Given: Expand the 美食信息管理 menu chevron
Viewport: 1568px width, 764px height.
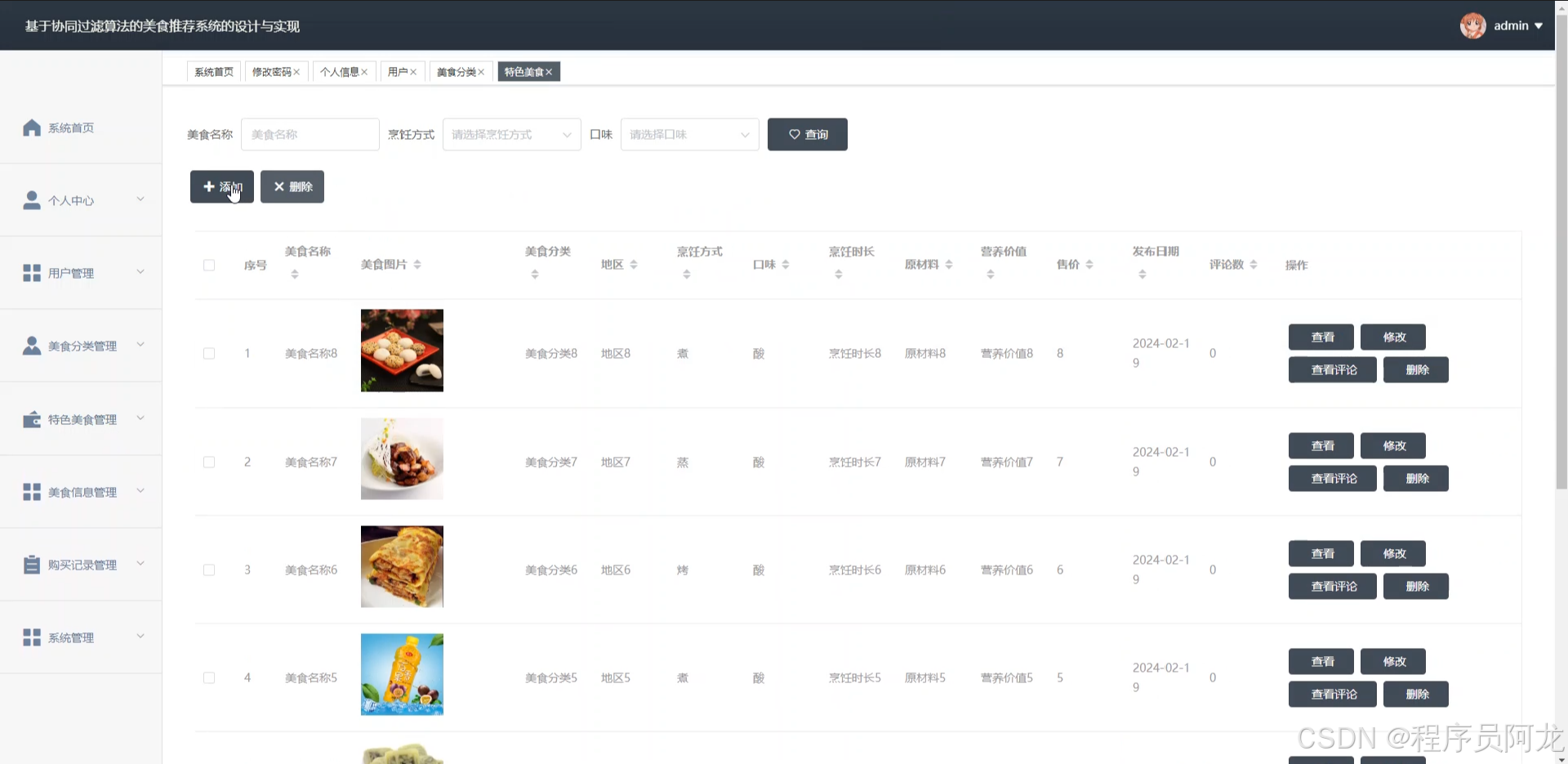Looking at the screenshot, I should click(x=140, y=490).
